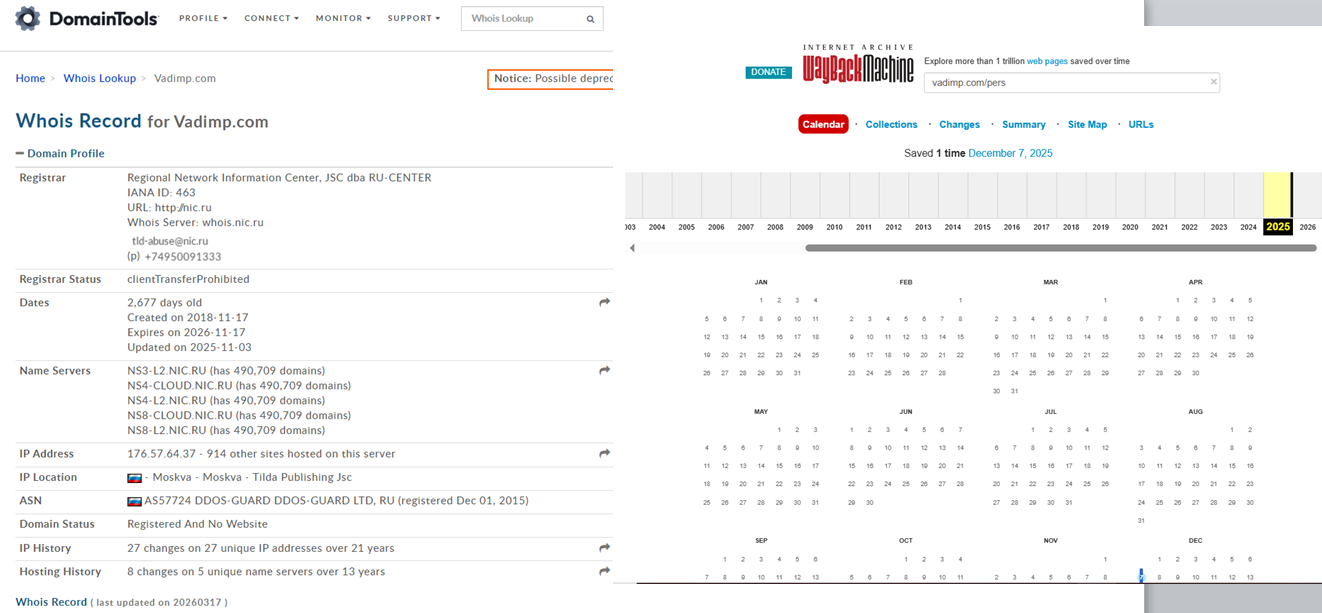
Task: Click the share arrow in Hosting History row
Action: pyautogui.click(x=604, y=571)
